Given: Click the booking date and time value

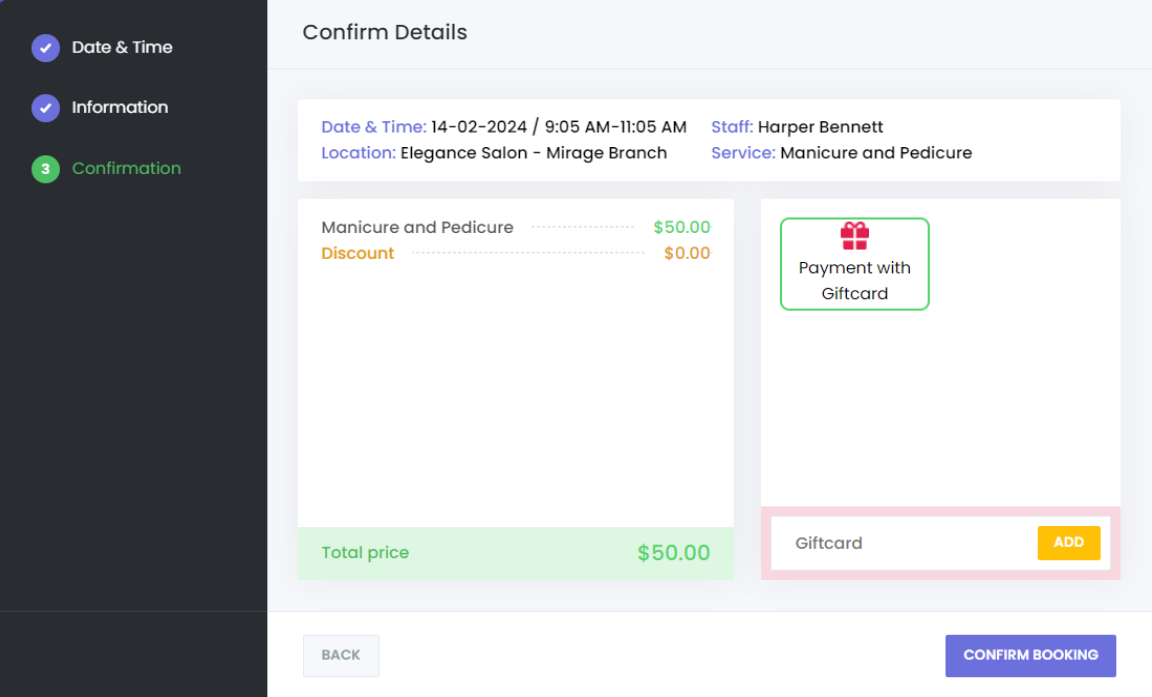Looking at the screenshot, I should tap(558, 127).
